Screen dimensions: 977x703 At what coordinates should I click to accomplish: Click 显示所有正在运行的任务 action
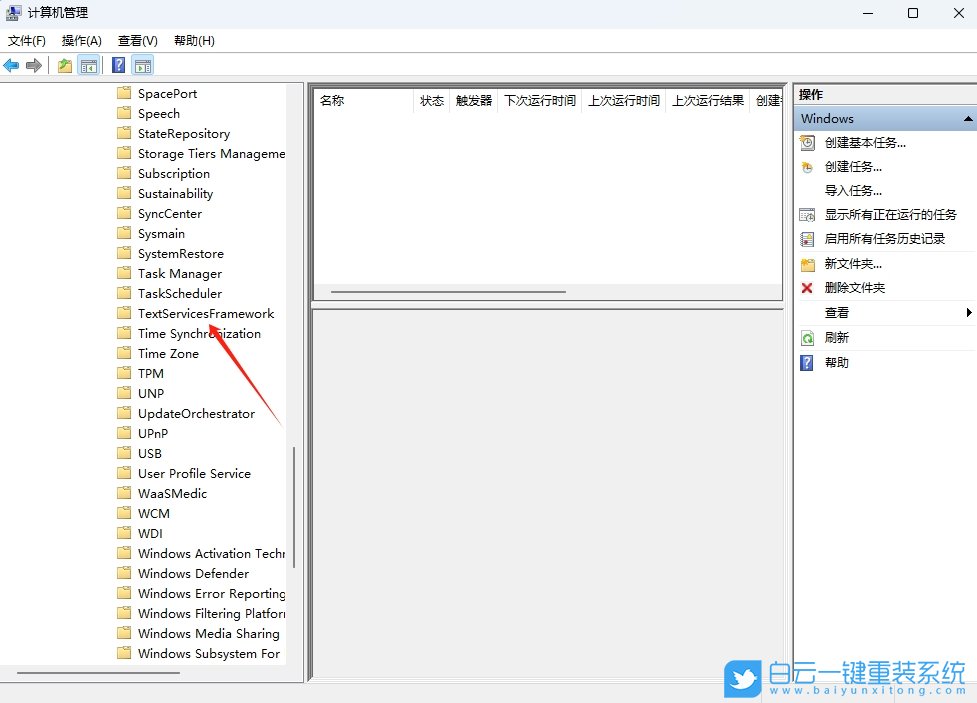tap(890, 215)
